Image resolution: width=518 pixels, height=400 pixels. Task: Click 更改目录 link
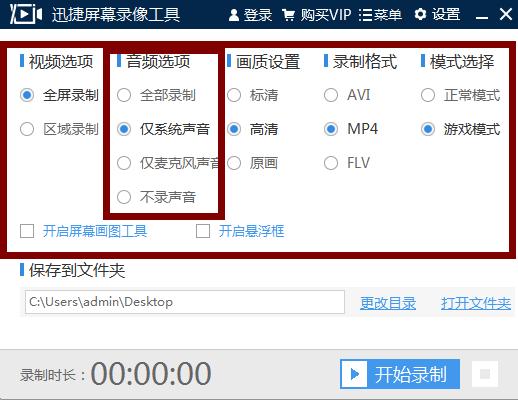point(388,303)
